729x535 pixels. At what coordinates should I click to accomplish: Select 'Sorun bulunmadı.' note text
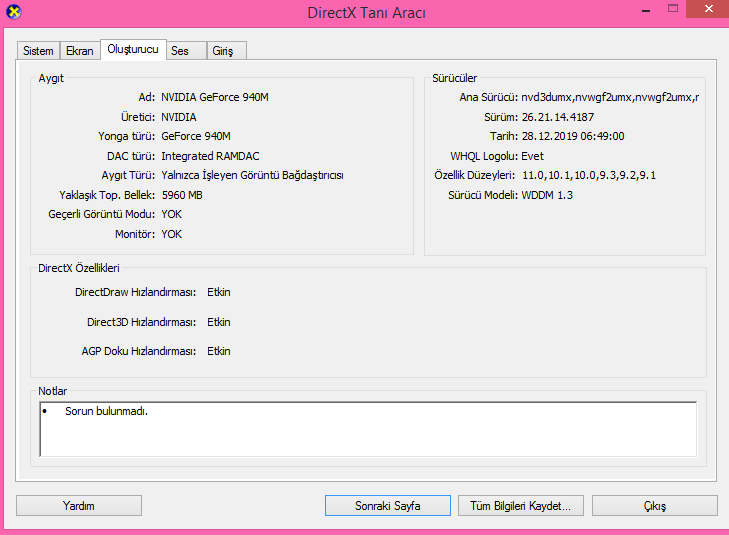pyautogui.click(x=106, y=411)
